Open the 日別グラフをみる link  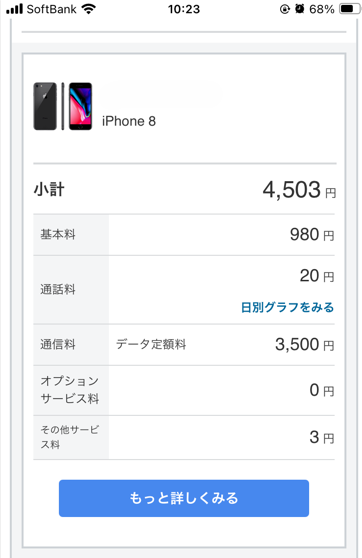pos(287,307)
